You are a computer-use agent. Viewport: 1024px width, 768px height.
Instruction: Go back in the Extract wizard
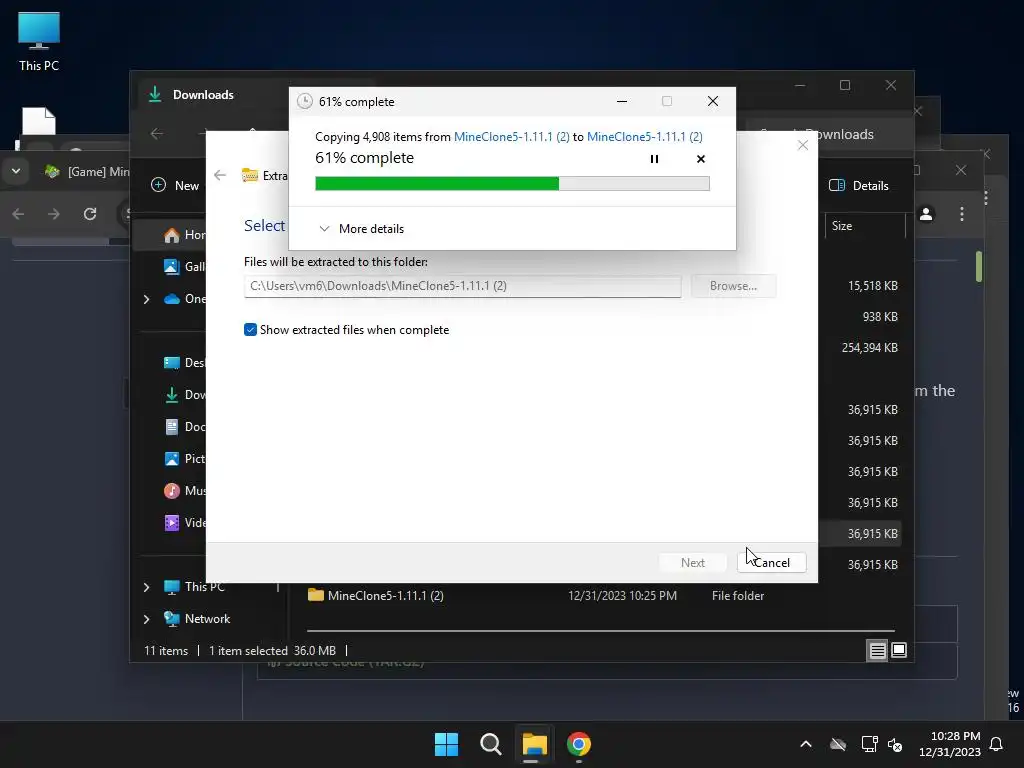[220, 175]
